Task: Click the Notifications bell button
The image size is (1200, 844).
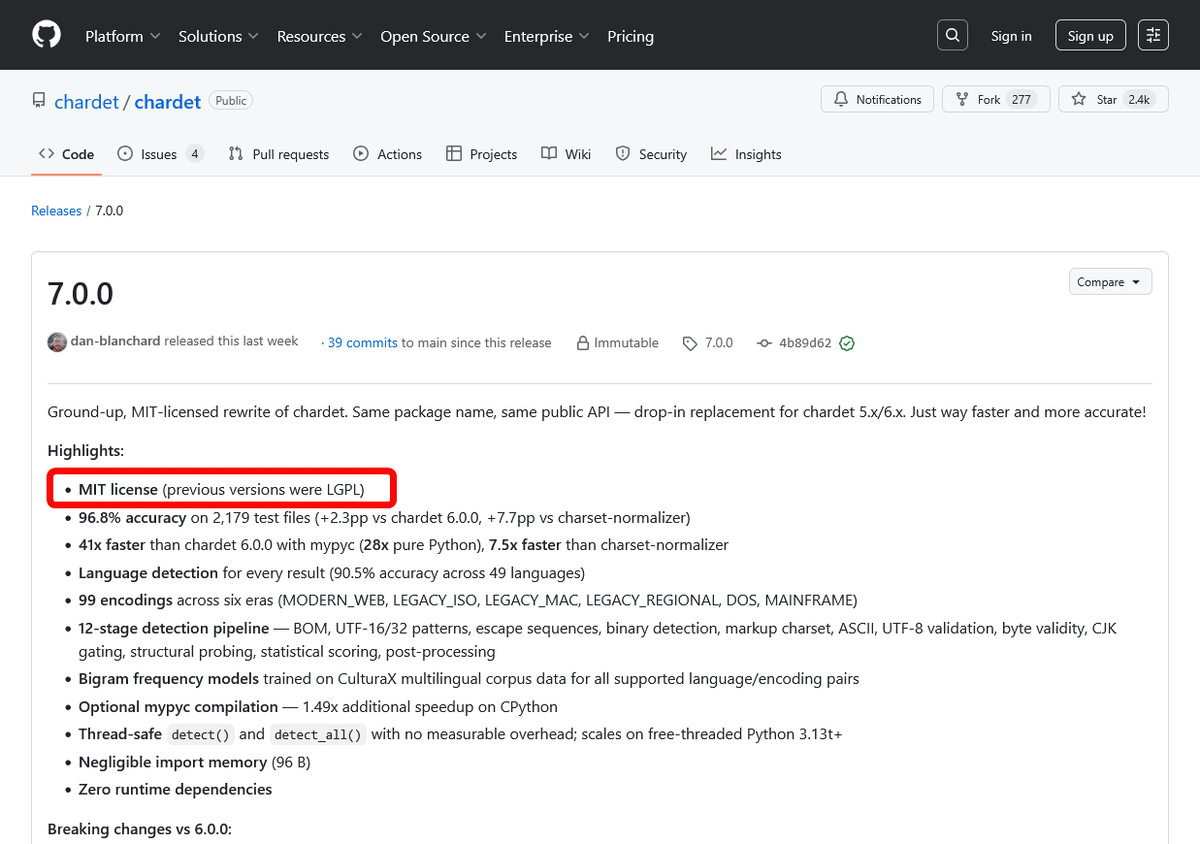Action: pos(877,99)
